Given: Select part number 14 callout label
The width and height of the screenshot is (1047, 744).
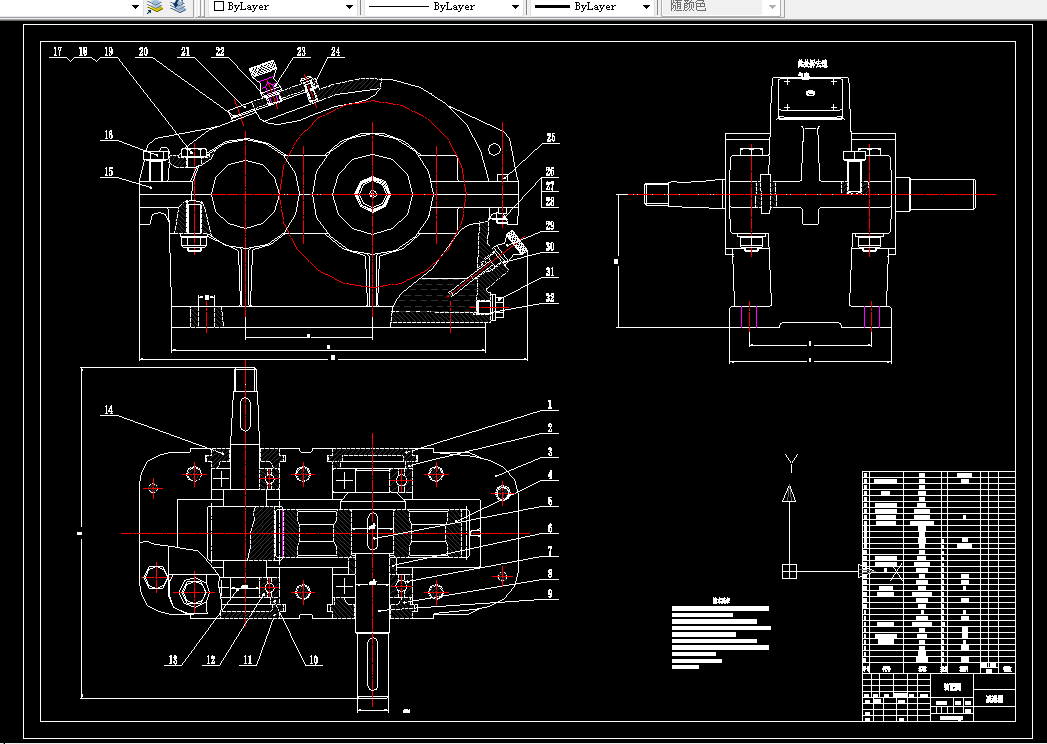Looking at the screenshot, I should 108,410.
